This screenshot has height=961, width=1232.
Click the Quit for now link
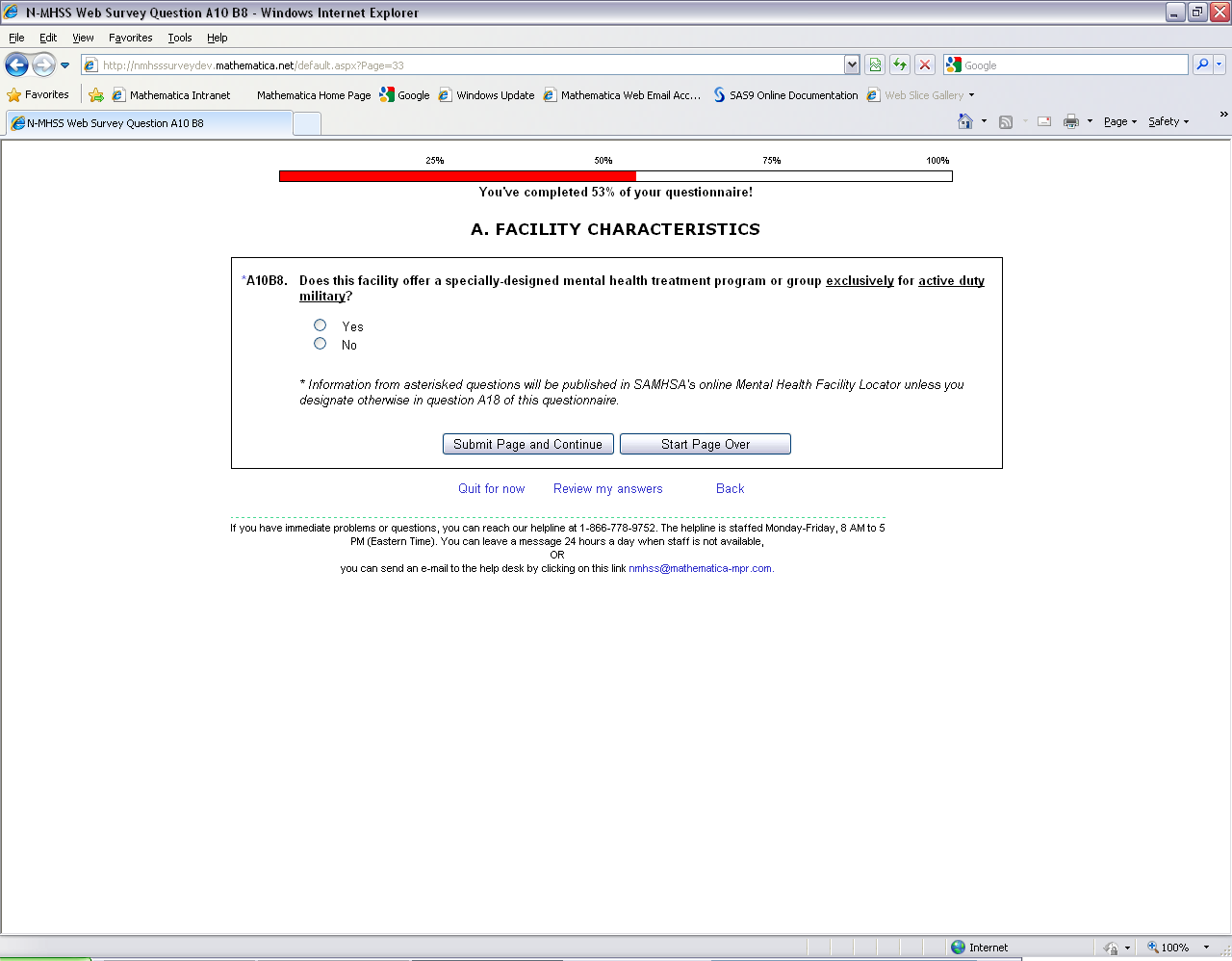click(x=492, y=489)
